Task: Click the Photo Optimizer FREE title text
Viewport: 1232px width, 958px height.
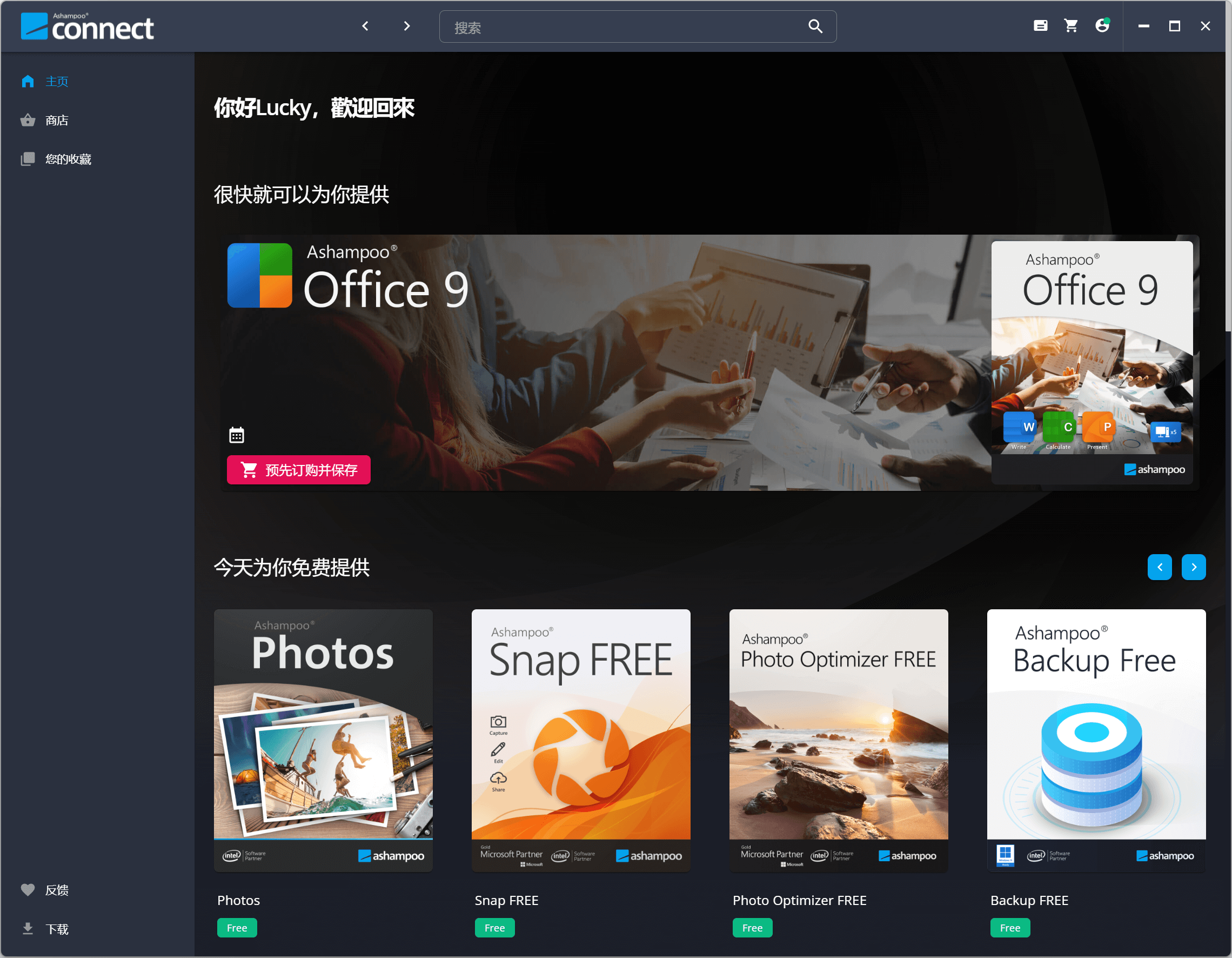Action: (799, 900)
